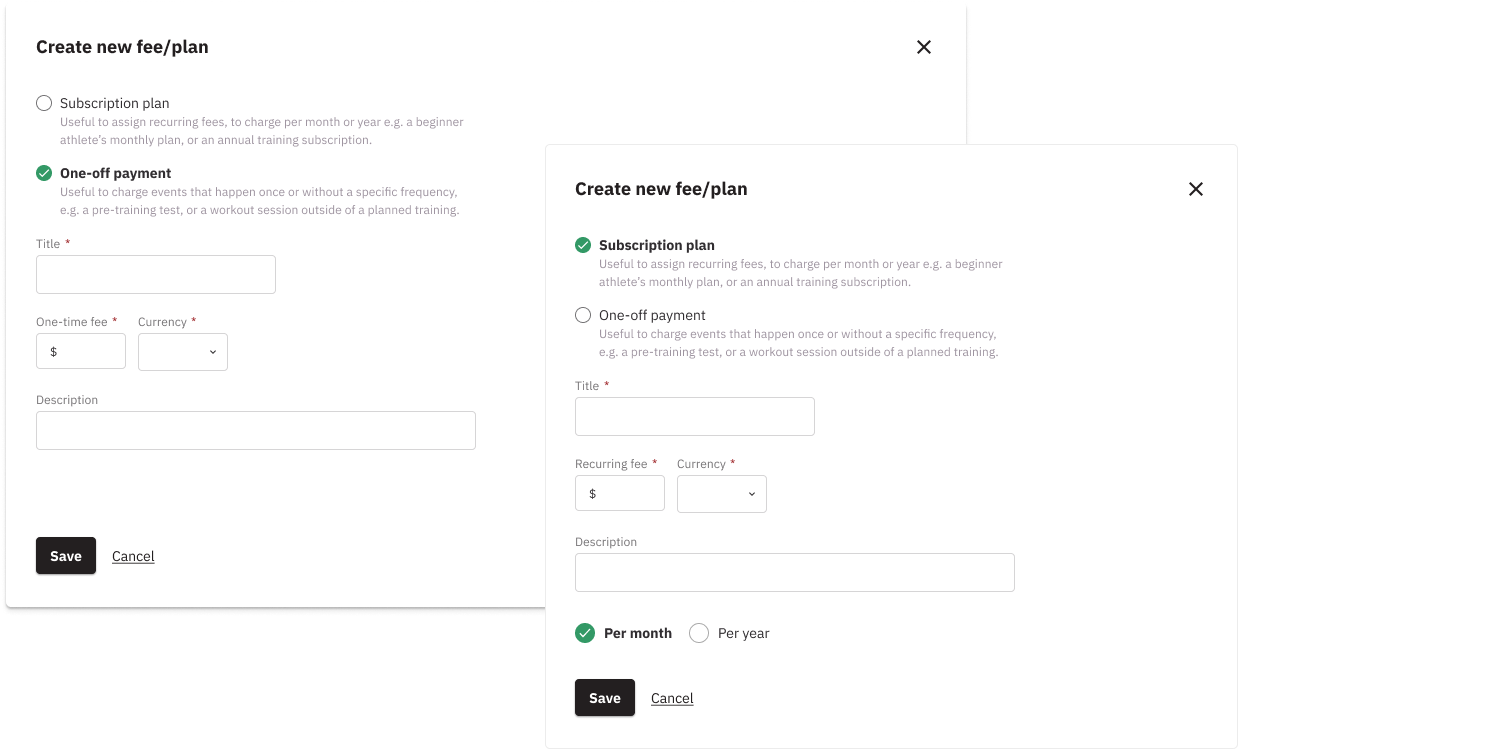1505x750 pixels.
Task: Select Subscription plan radio in back dialog
Action: click(x=44, y=103)
